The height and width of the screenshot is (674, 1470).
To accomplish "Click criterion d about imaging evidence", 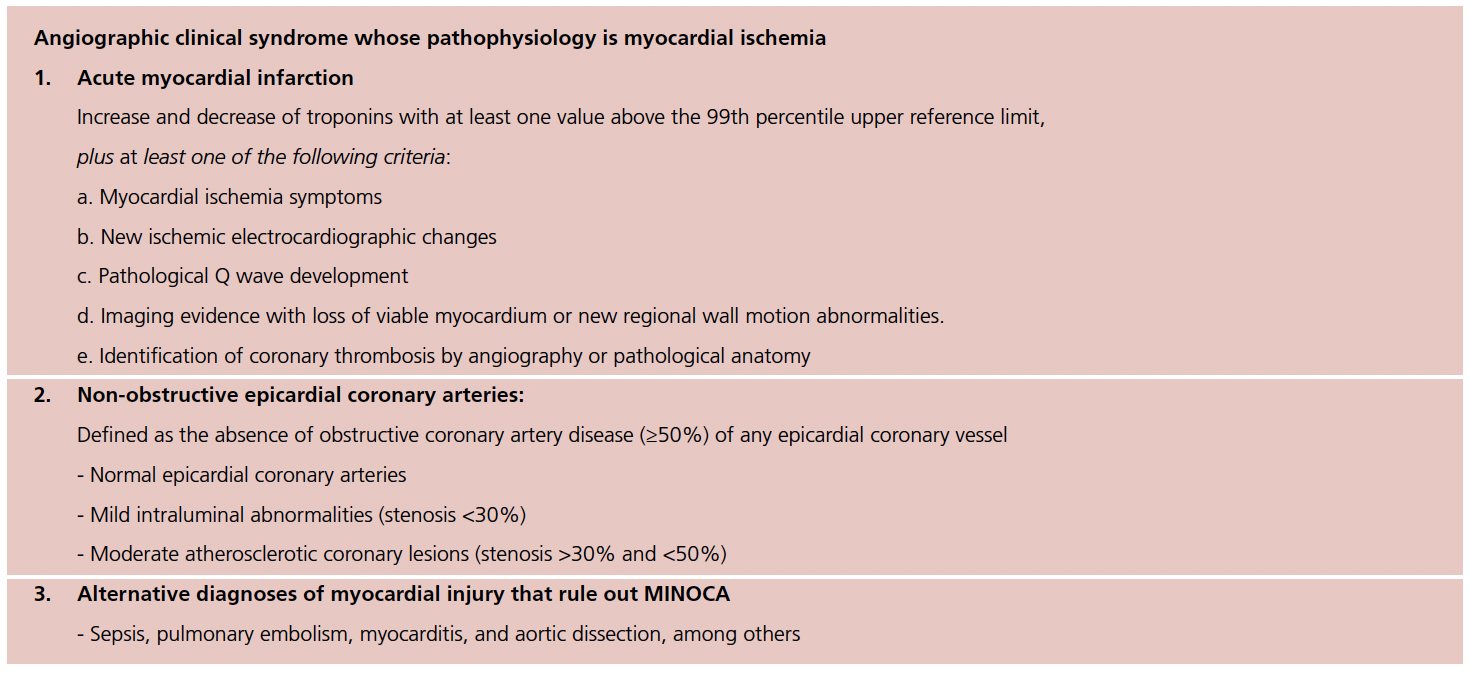I will click(x=510, y=316).
